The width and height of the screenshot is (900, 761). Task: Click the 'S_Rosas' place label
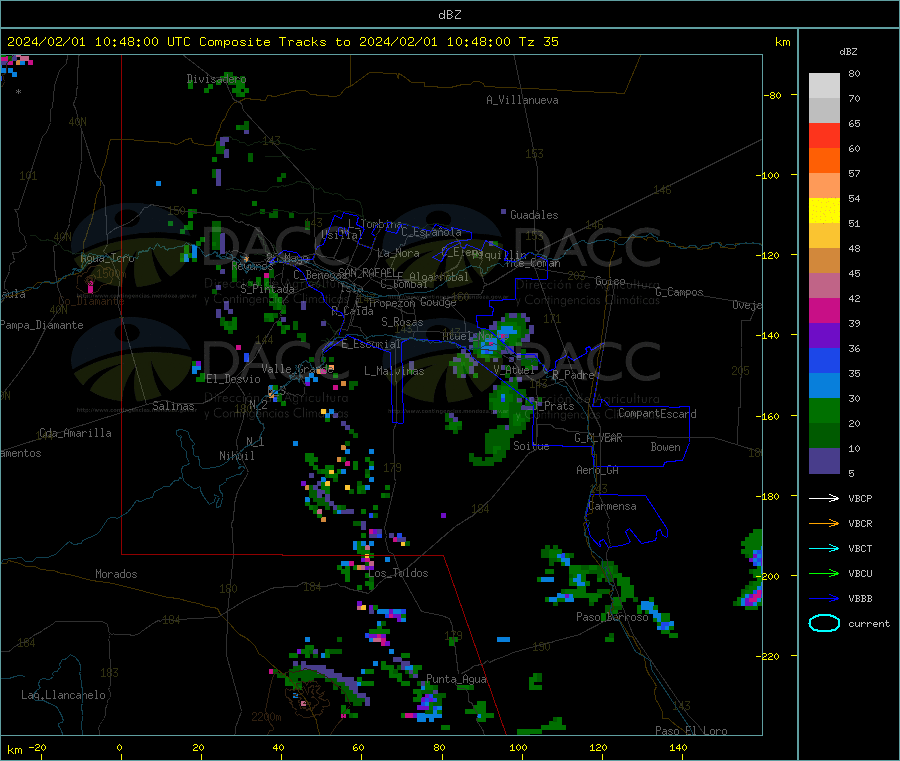402,322
